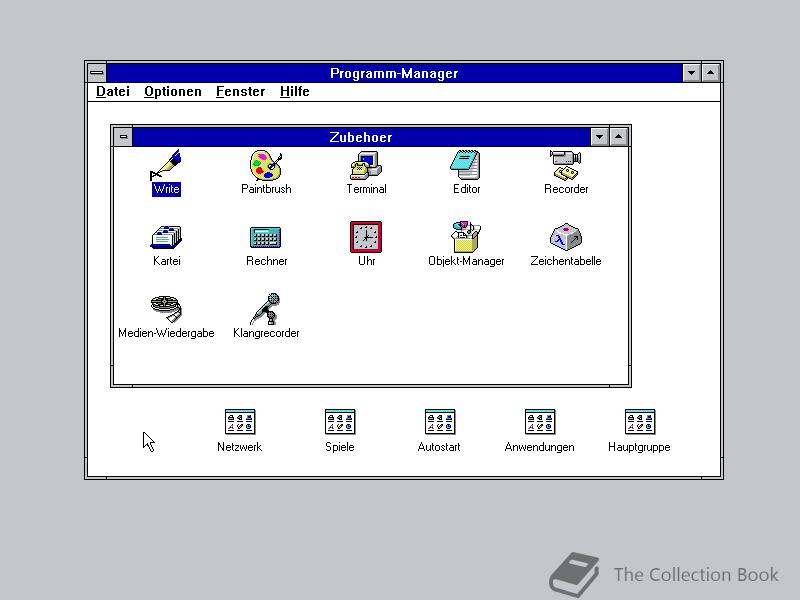800x600 pixels.
Task: Select the Zeichentabelle character map icon
Action: pyautogui.click(x=566, y=237)
